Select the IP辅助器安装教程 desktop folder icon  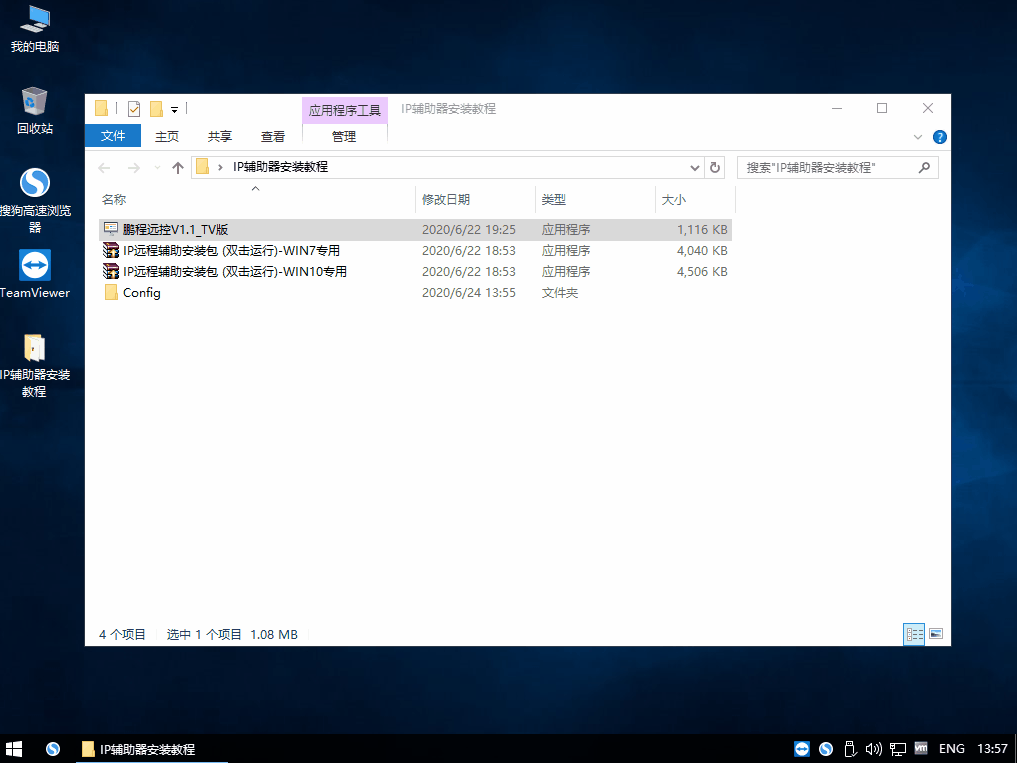34,365
